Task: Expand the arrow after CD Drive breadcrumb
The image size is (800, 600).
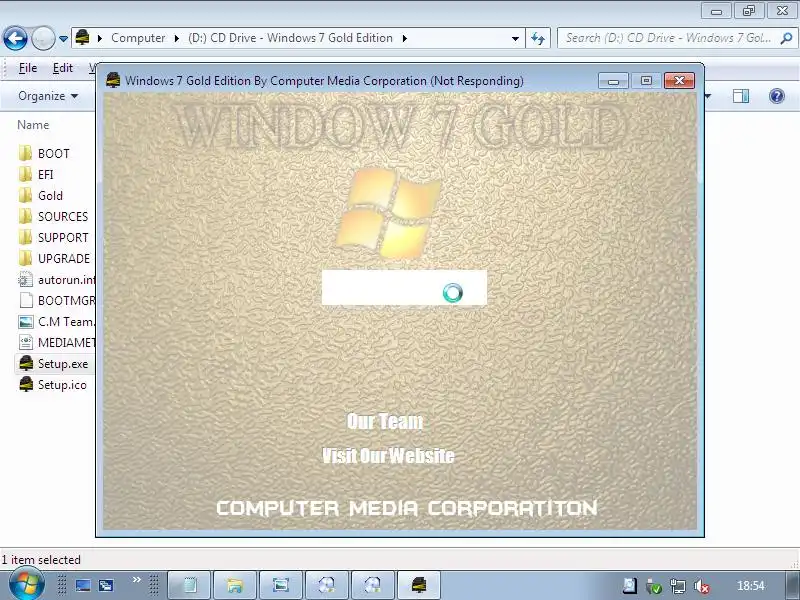Action: (x=405, y=38)
